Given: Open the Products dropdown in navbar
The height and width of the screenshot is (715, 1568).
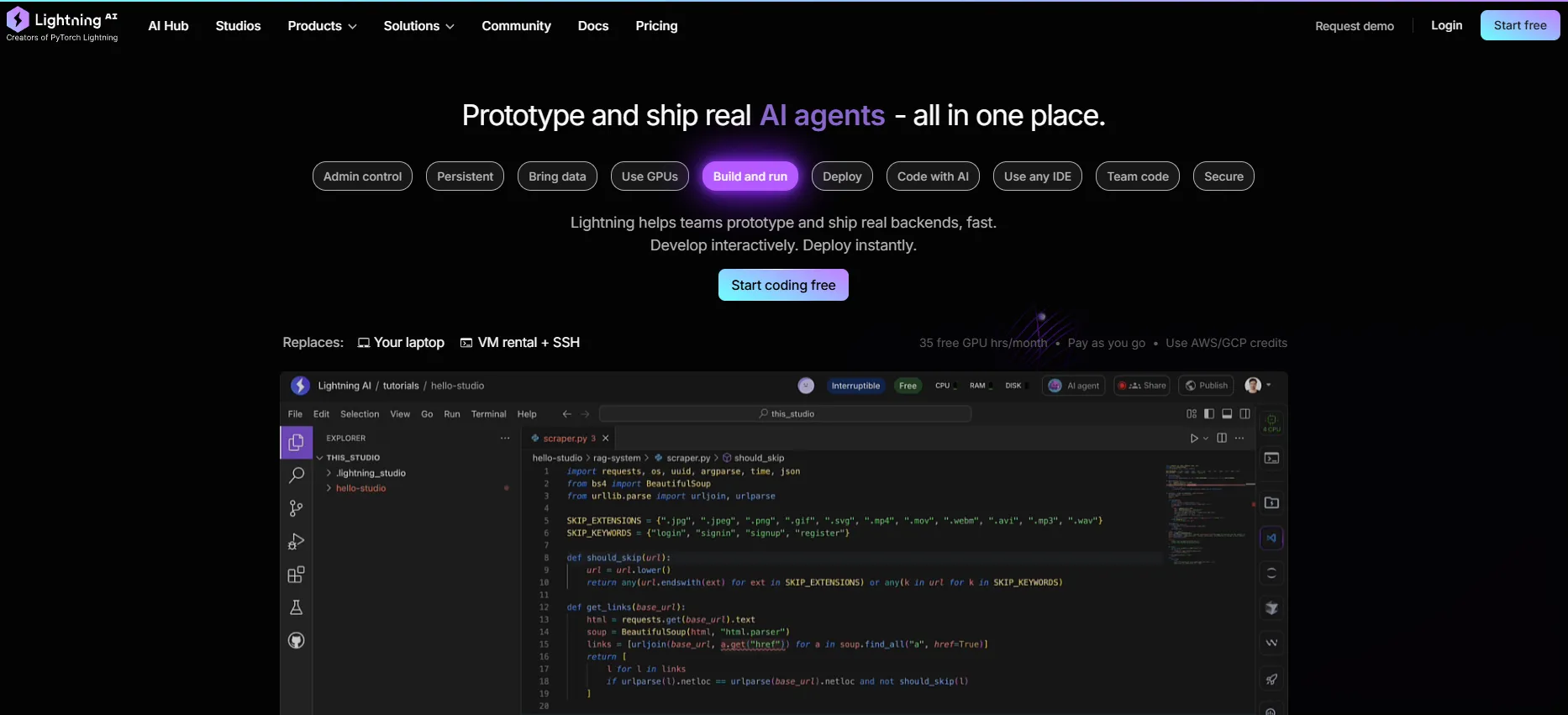Looking at the screenshot, I should (322, 26).
